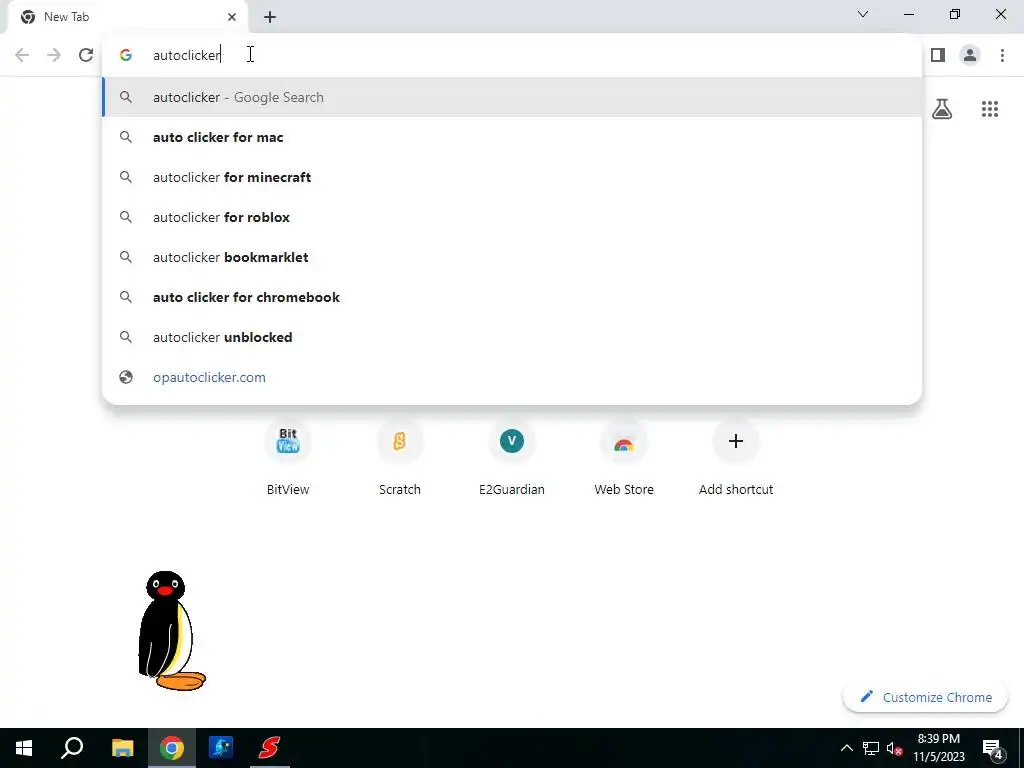Screen dimensions: 1024x768
Task: Open a new tab with plus button
Action: coord(270,17)
